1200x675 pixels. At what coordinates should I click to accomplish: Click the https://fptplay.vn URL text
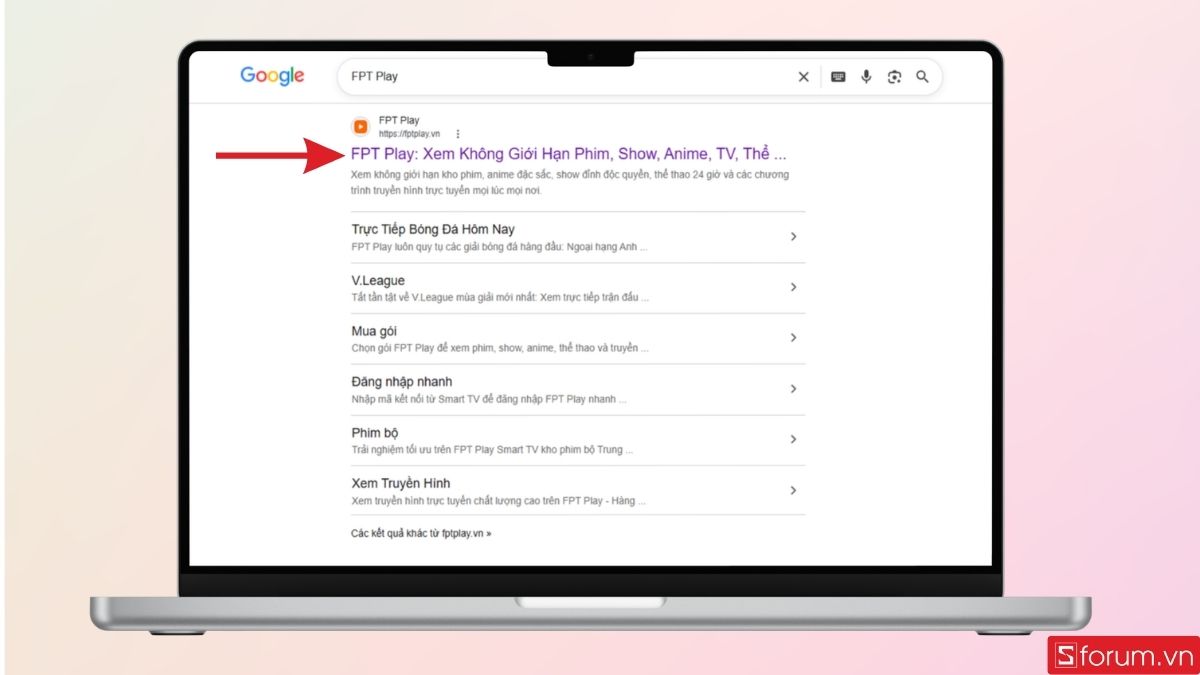[409, 134]
